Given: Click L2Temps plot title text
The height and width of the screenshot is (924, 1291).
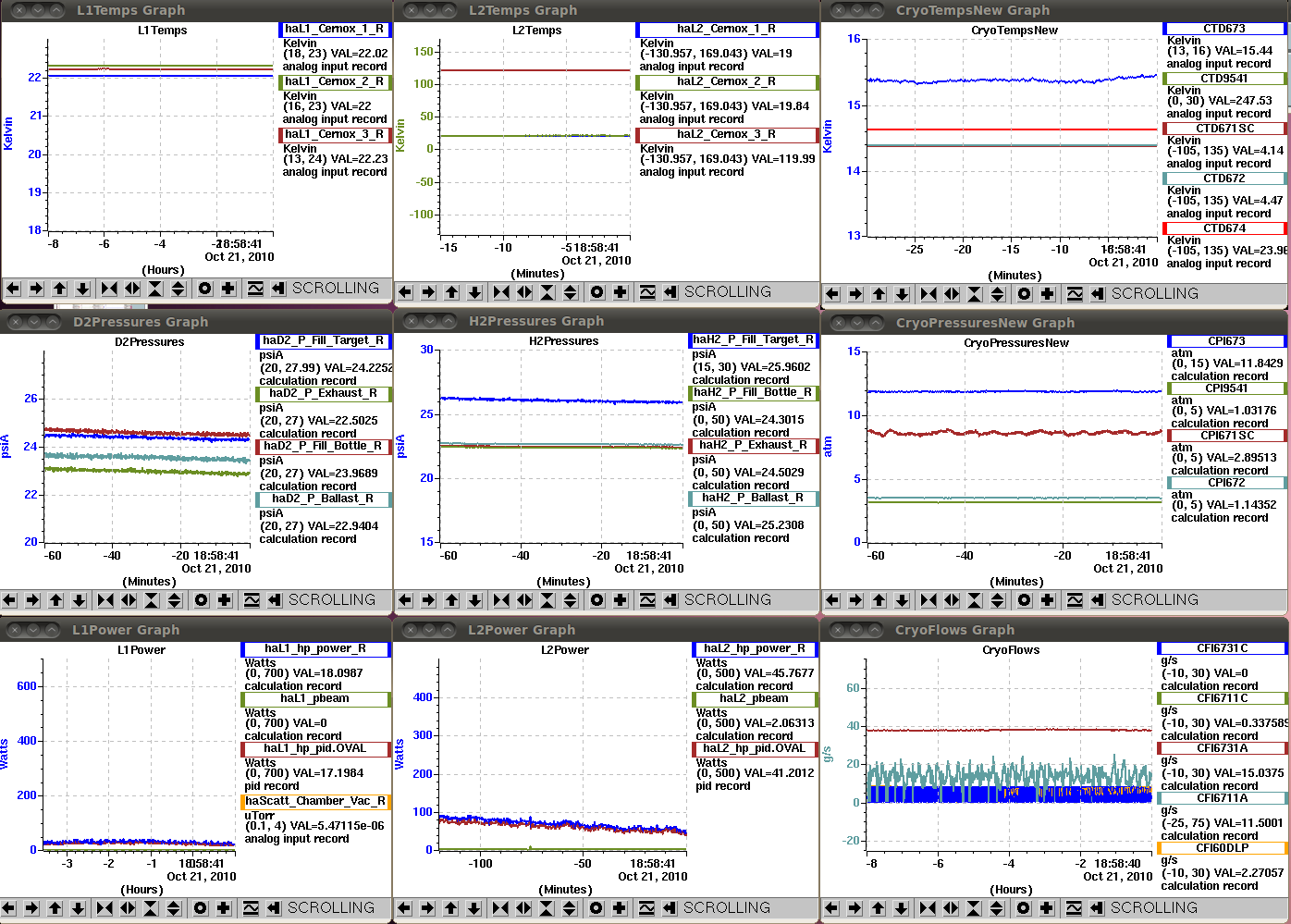Looking at the screenshot, I should (537, 31).
